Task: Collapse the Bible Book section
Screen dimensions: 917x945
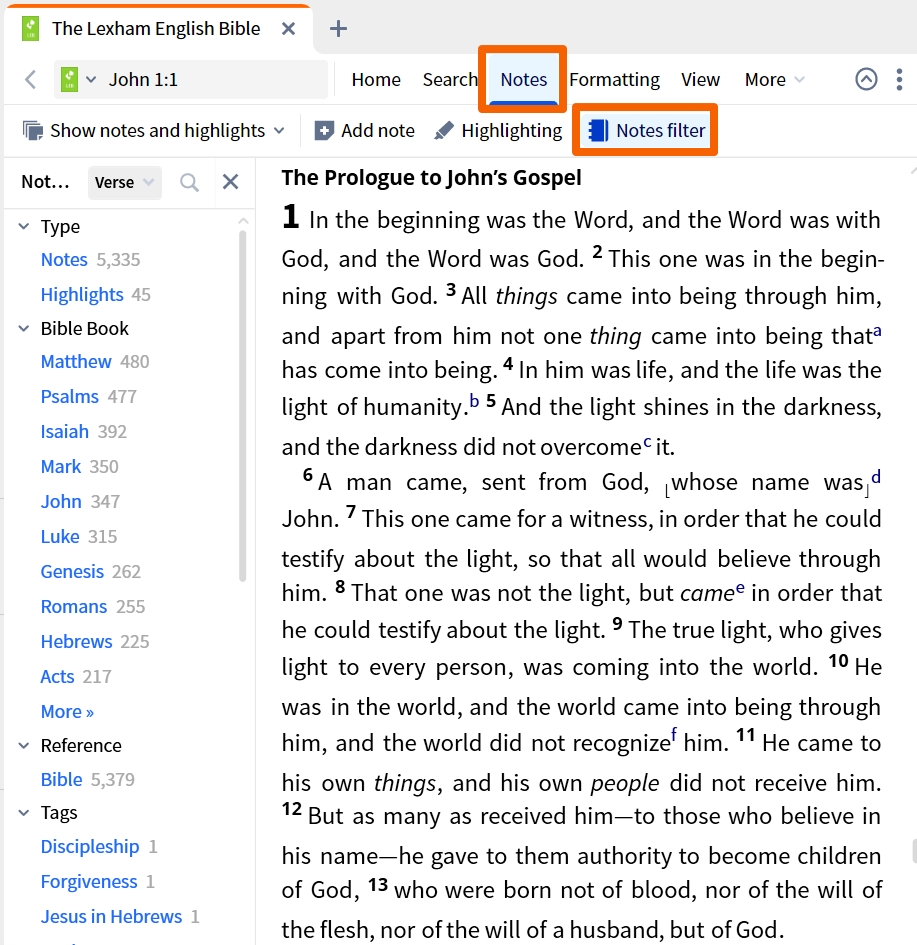Action: pyautogui.click(x=24, y=328)
